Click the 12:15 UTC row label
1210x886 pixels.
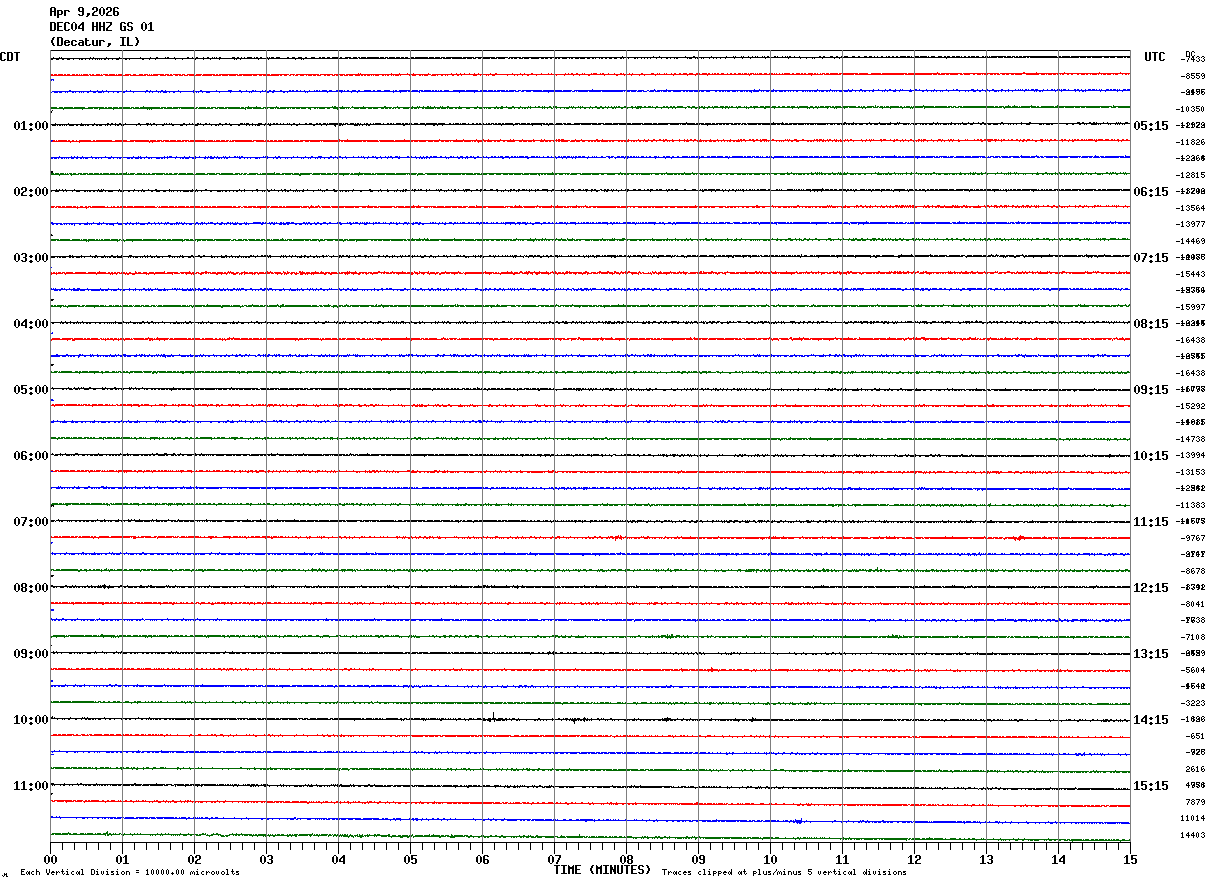pyautogui.click(x=1151, y=588)
